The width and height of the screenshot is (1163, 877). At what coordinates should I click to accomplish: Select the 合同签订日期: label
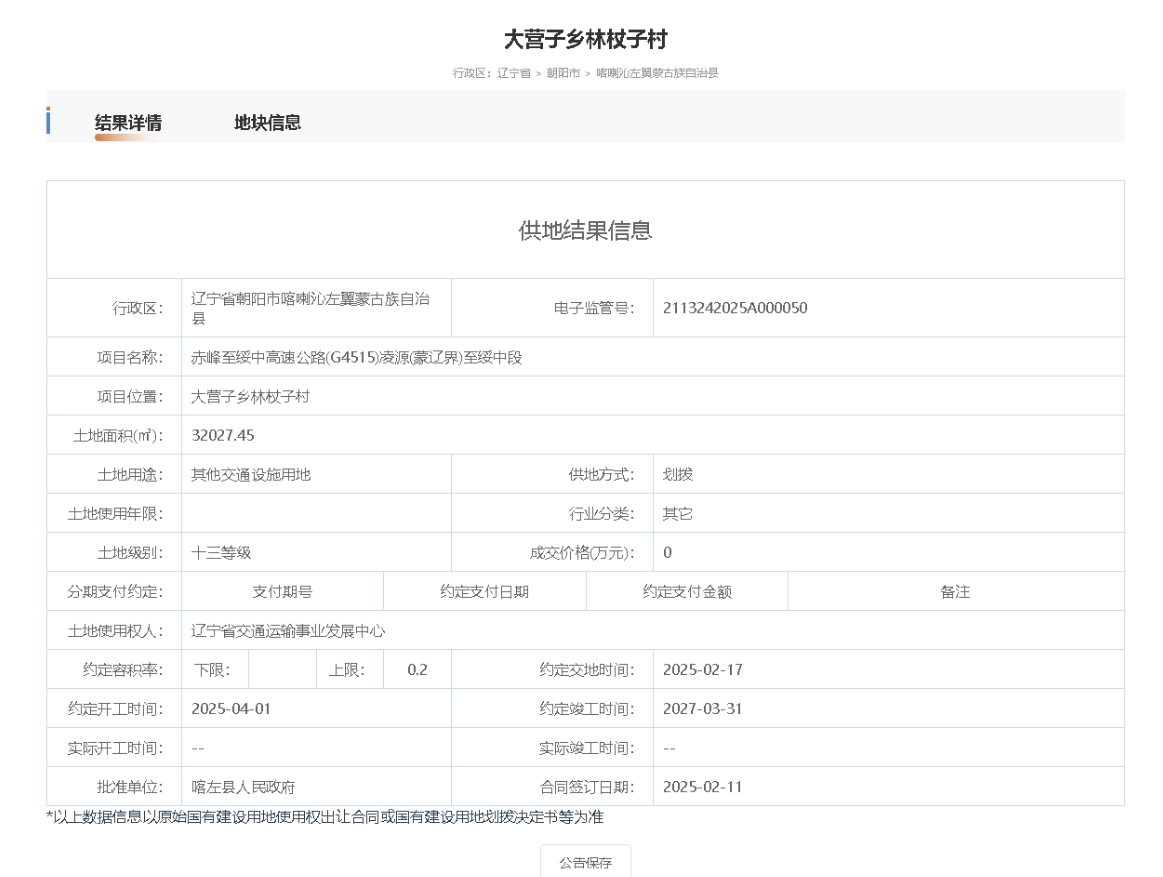tap(587, 786)
